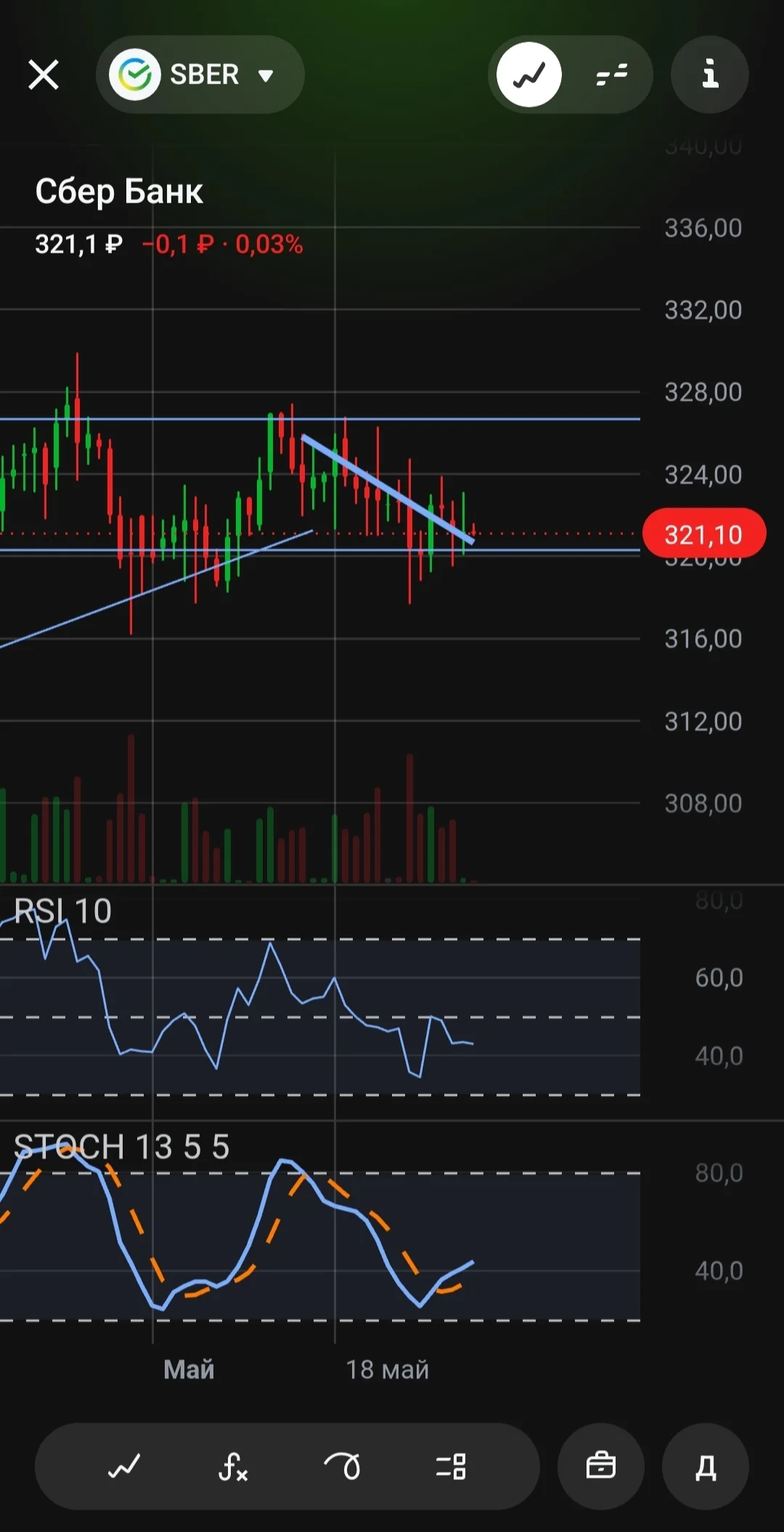Tap the current price label 321,10

pos(703,534)
